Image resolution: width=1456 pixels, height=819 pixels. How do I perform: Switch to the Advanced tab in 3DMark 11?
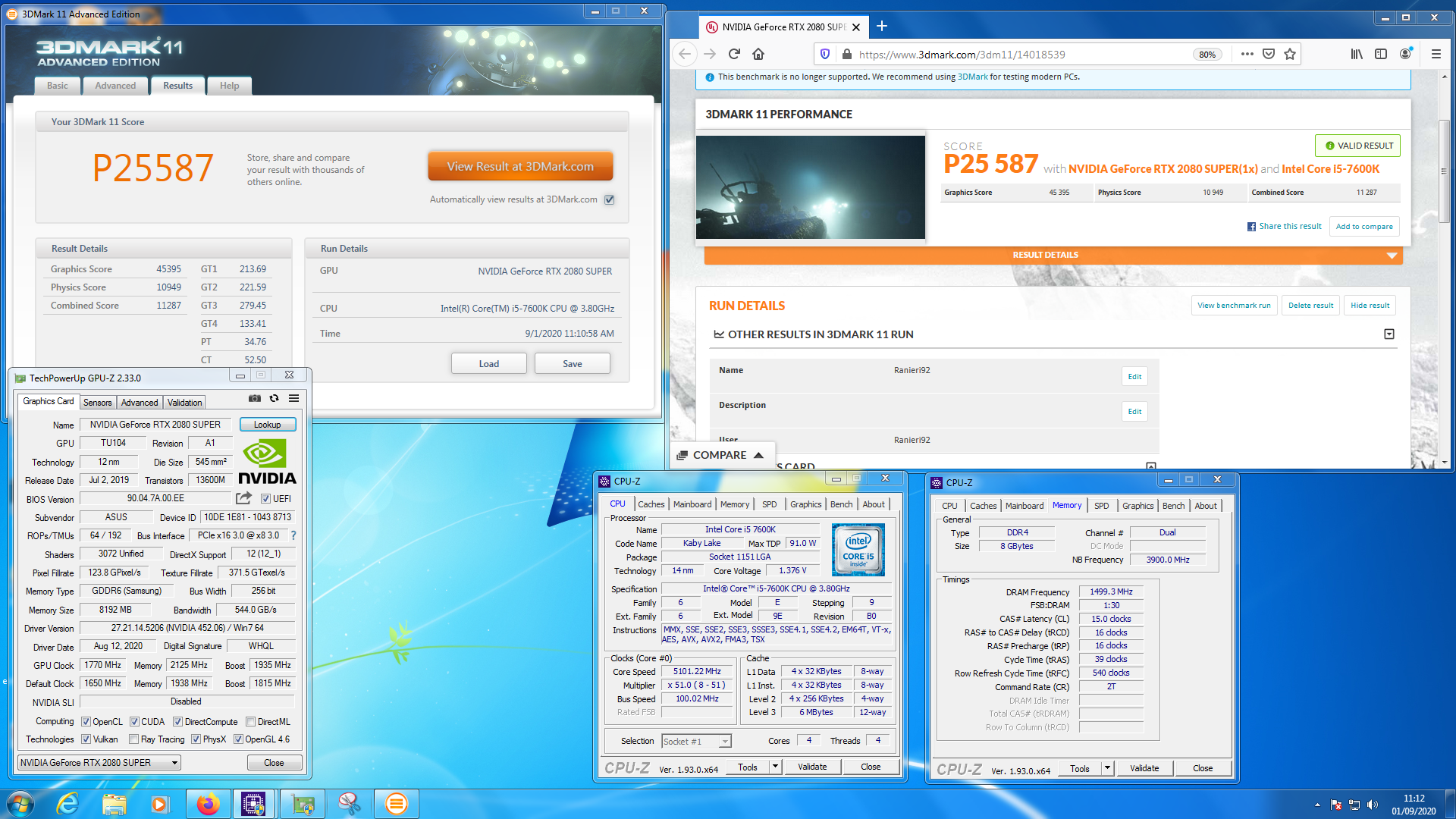coord(115,86)
